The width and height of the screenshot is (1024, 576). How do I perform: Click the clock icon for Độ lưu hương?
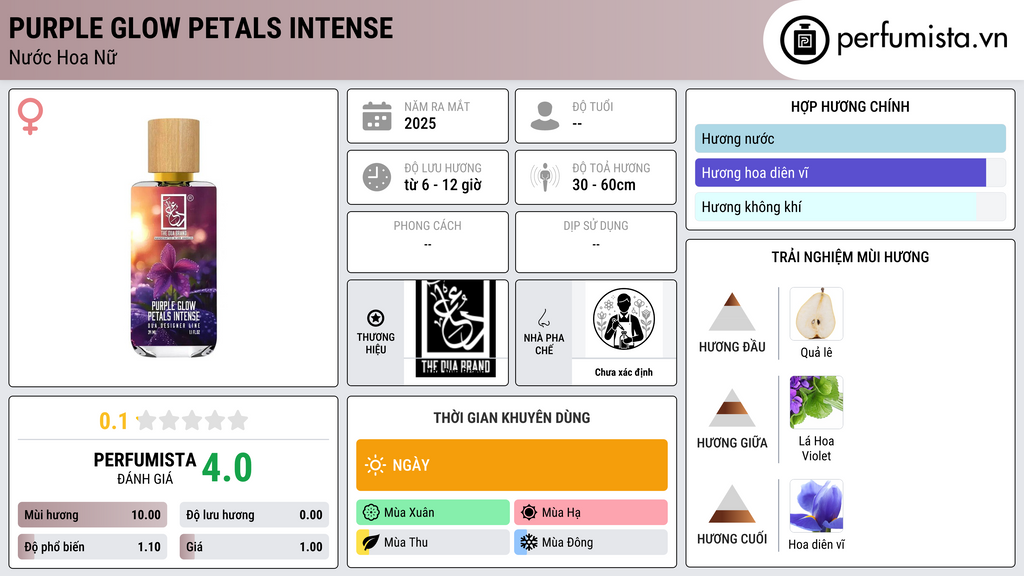(377, 177)
